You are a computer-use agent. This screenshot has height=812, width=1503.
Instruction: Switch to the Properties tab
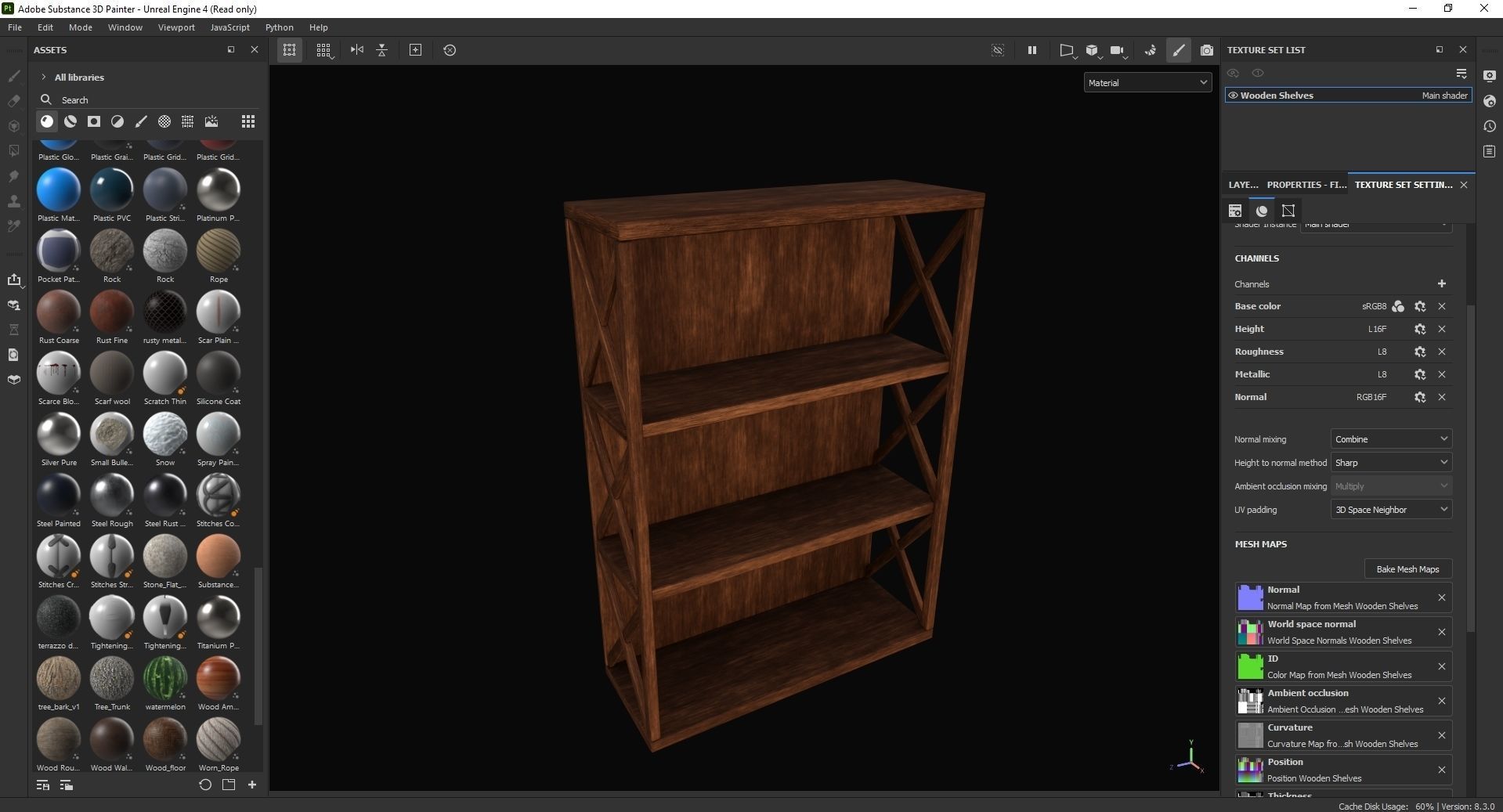pos(1306,185)
